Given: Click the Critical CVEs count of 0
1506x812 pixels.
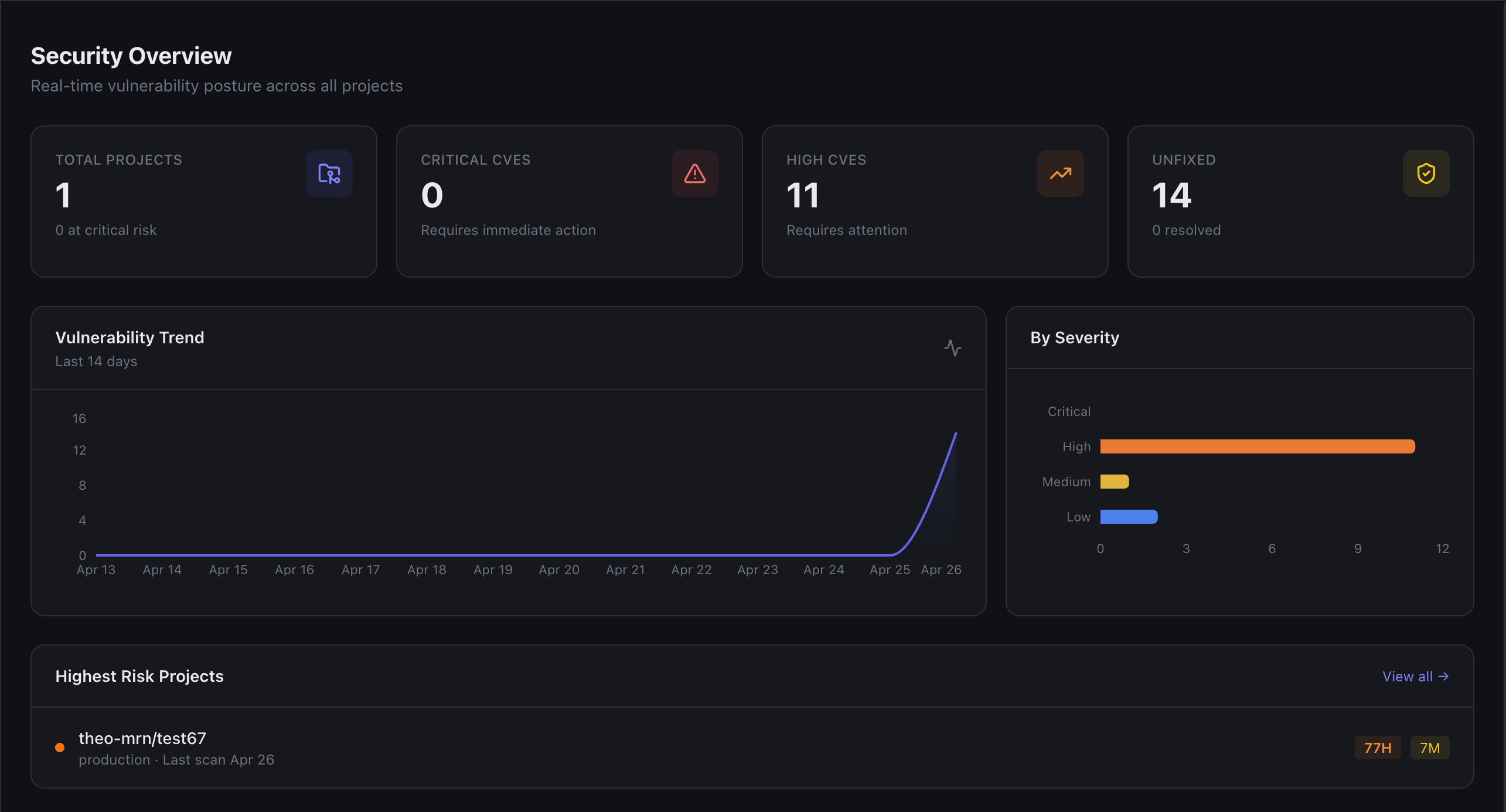Looking at the screenshot, I should pos(432,196).
